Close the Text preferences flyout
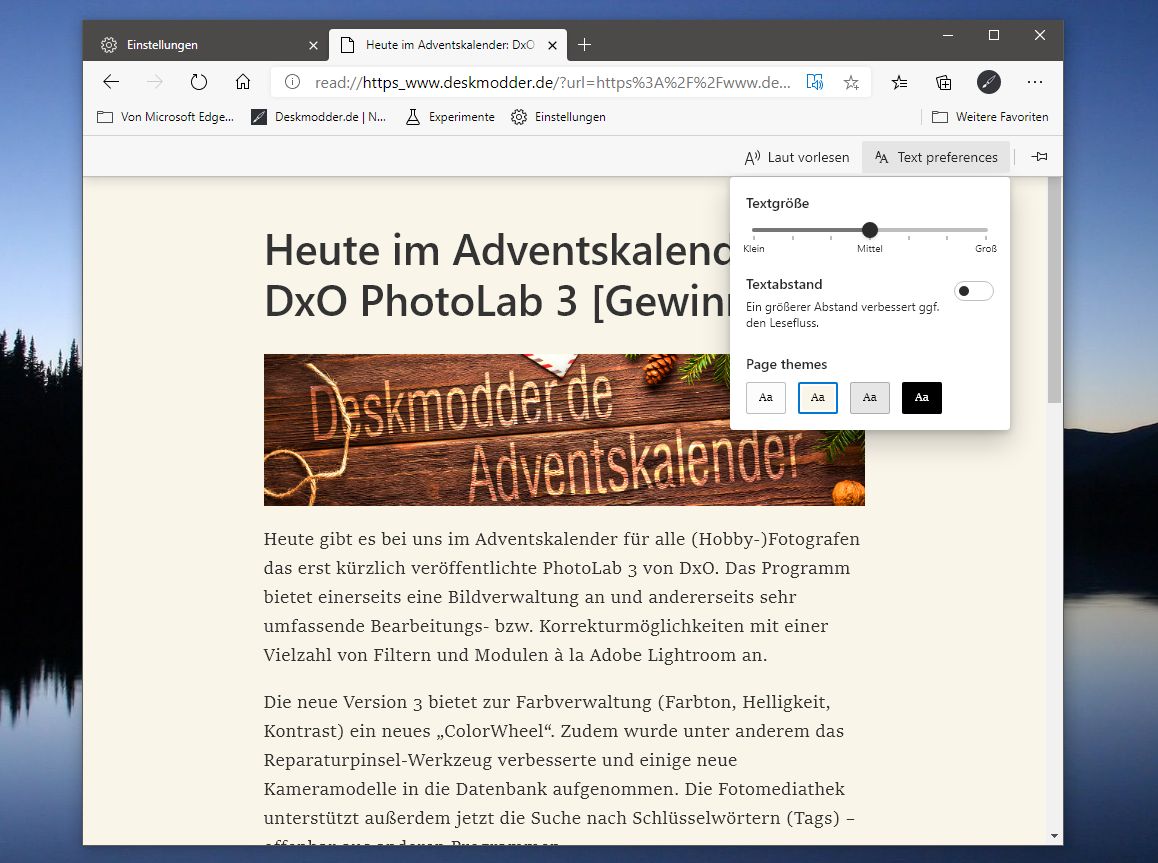1158x863 pixels. [936, 157]
